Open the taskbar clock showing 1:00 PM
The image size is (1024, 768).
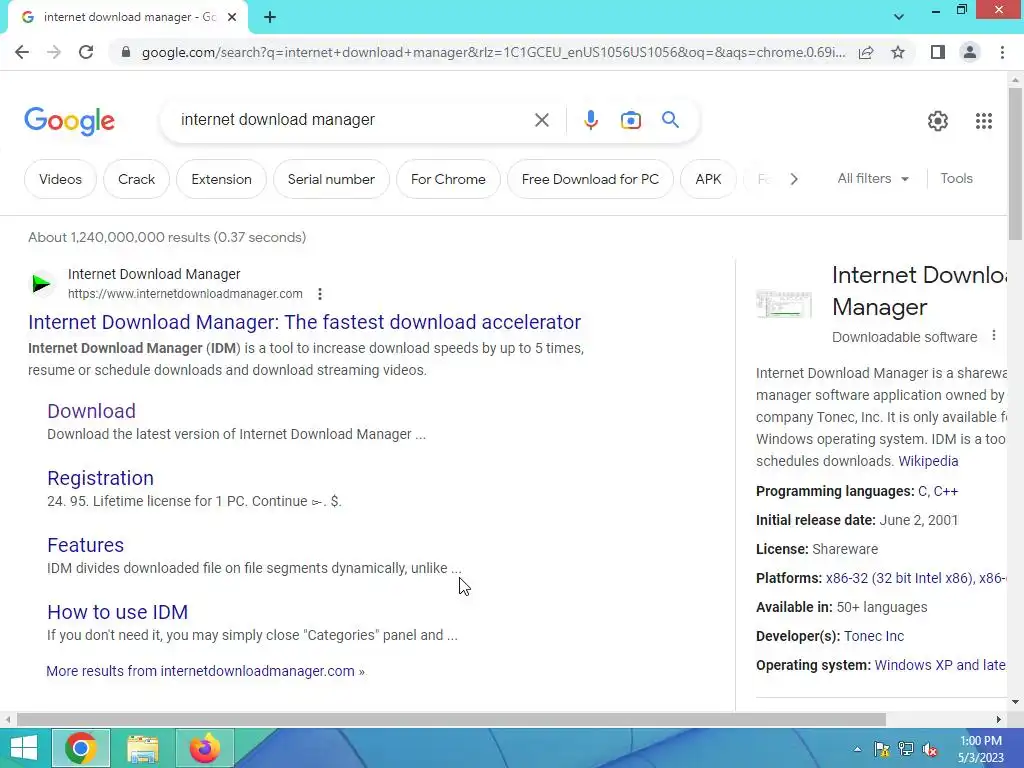(x=981, y=749)
